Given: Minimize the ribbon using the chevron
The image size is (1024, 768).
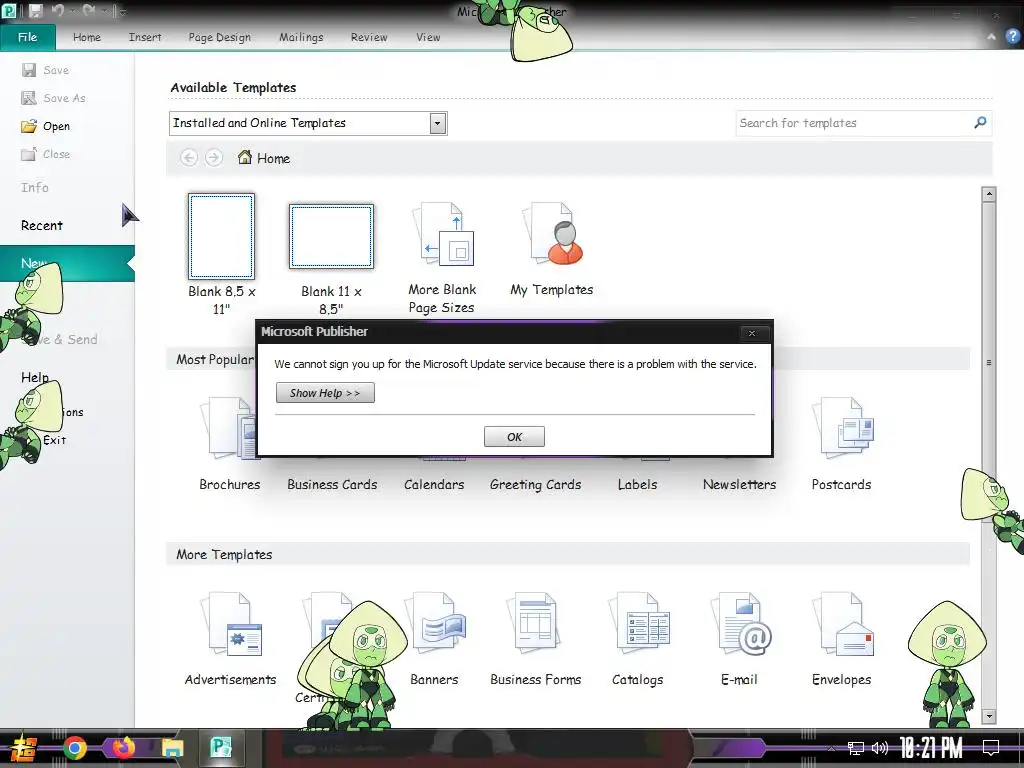Looking at the screenshot, I should [991, 37].
